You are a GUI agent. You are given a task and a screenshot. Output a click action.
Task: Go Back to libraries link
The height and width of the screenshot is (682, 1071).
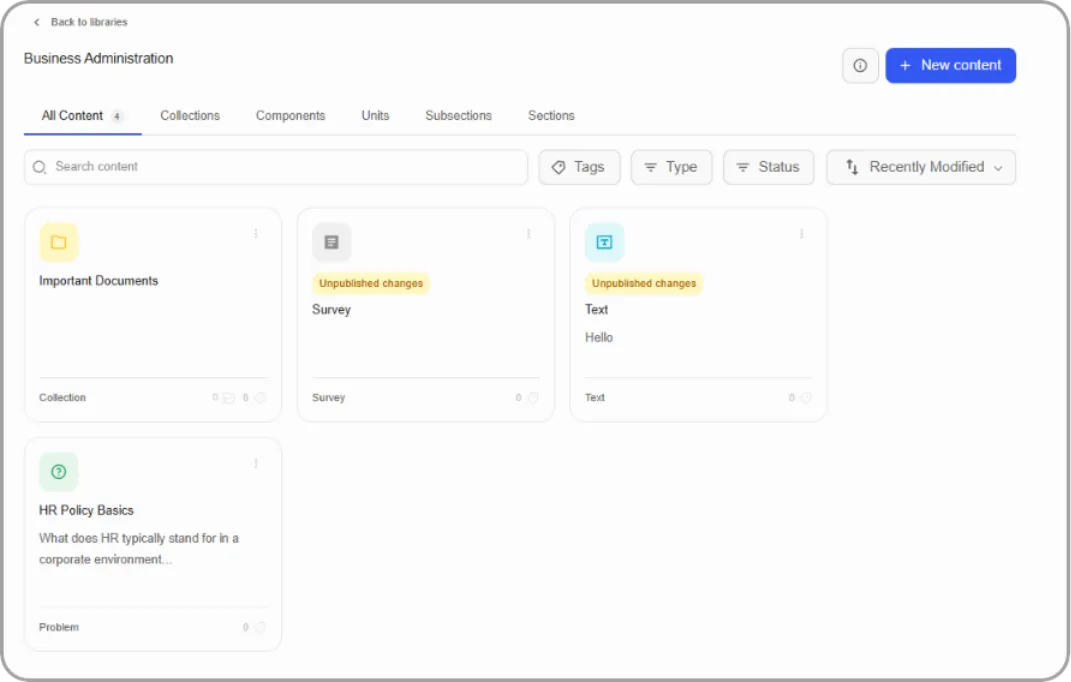89,22
